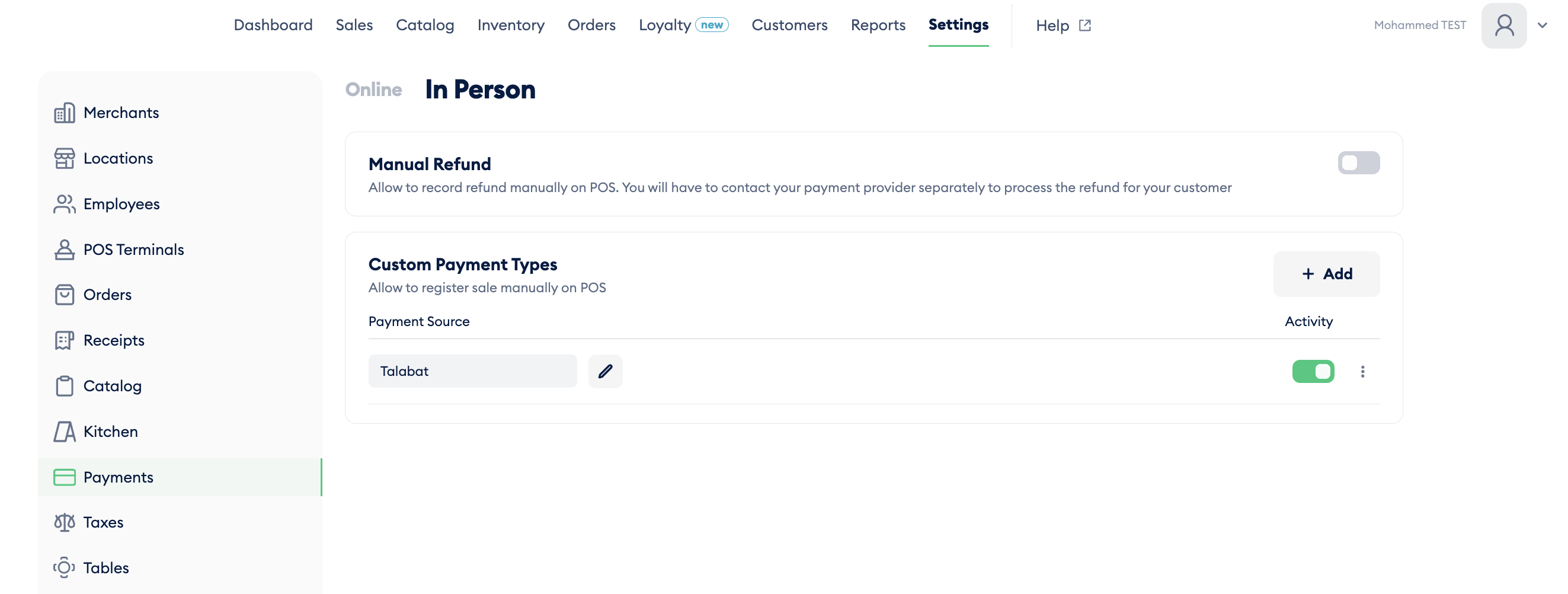1568x594 pixels.
Task: Expand the account dropdown chevron
Action: tap(1542, 25)
